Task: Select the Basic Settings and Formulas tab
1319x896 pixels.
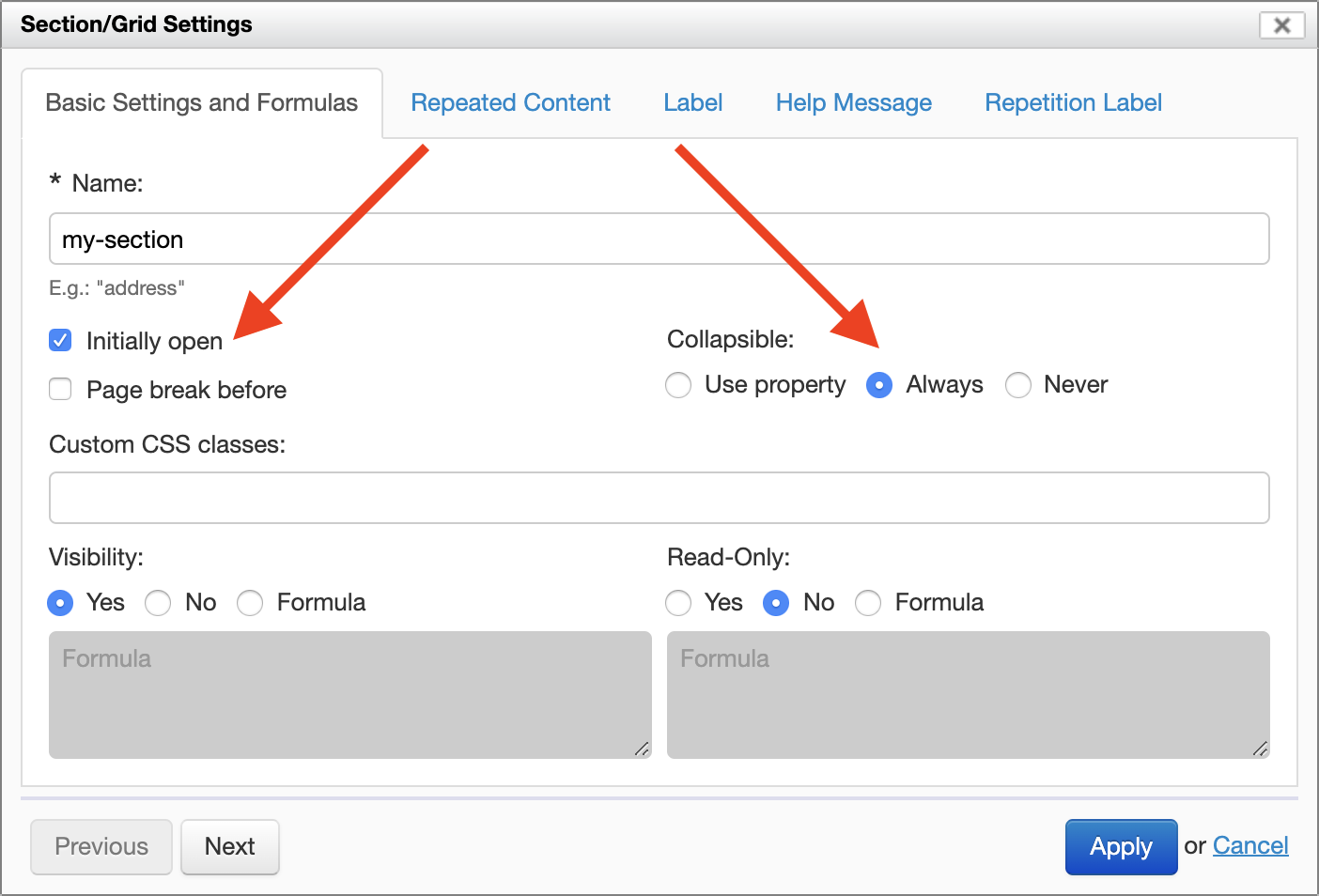Action: point(201,102)
